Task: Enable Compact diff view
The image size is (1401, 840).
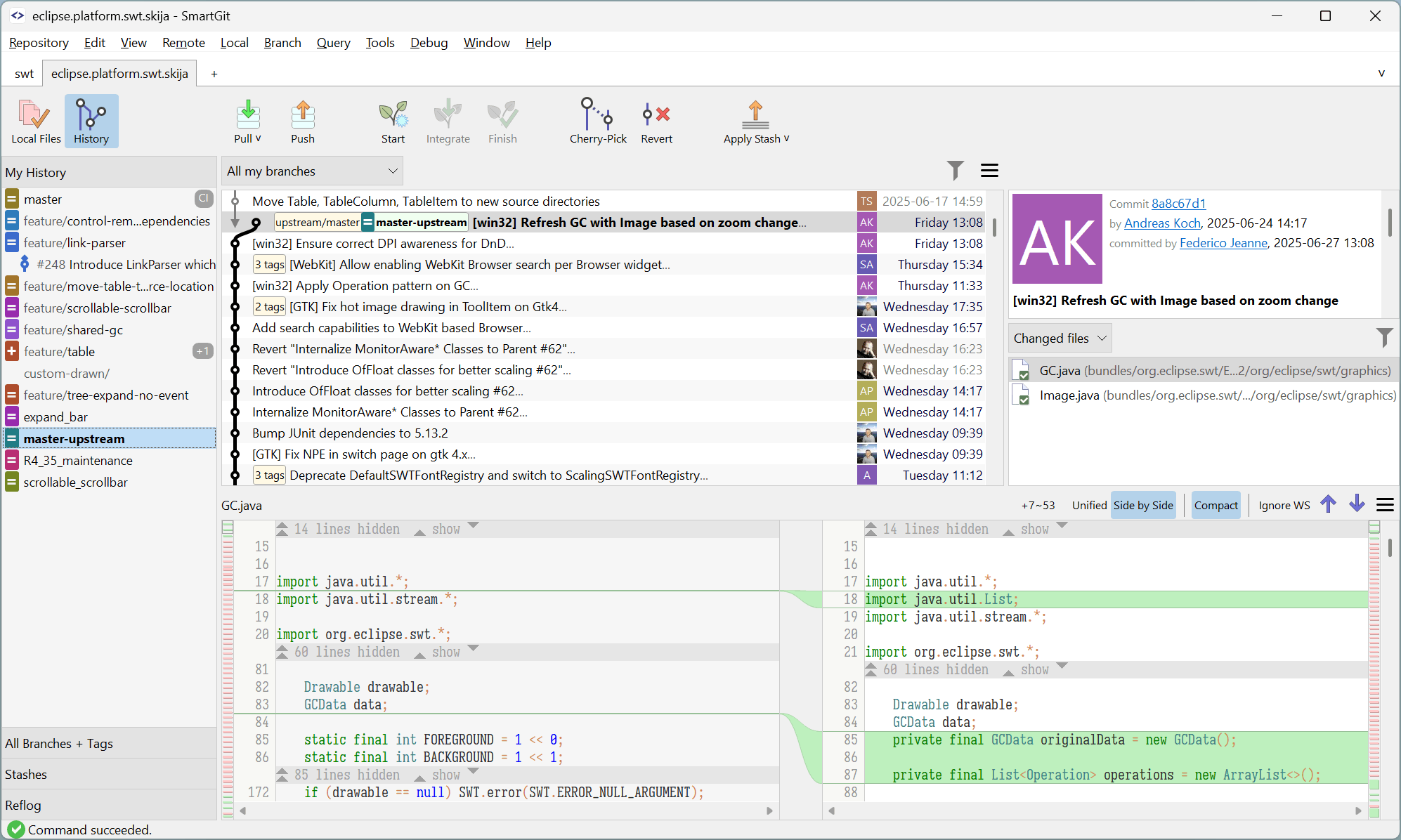Action: point(1216,504)
